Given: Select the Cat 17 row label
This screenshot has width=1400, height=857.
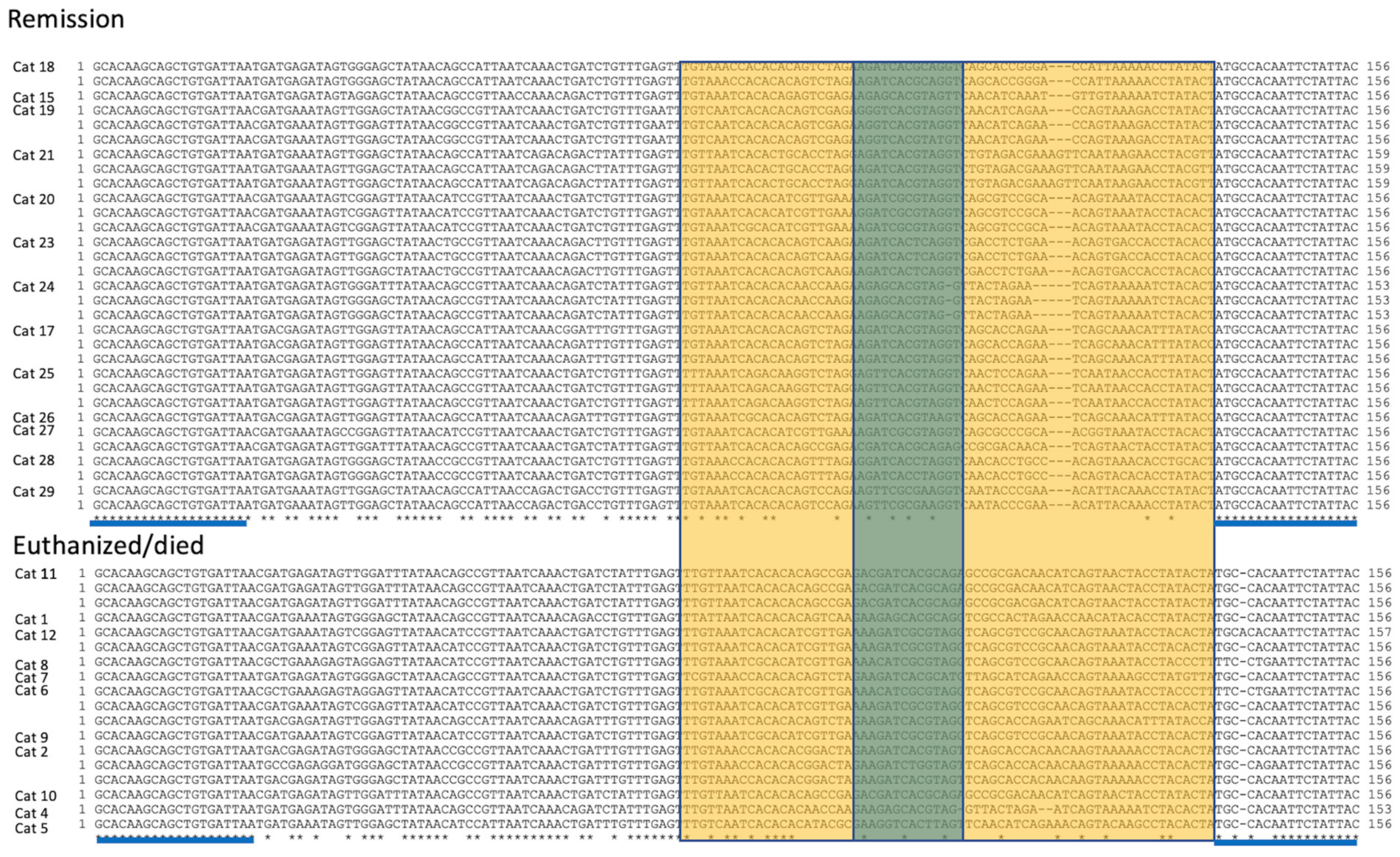Looking at the screenshot, I should pos(34,331).
